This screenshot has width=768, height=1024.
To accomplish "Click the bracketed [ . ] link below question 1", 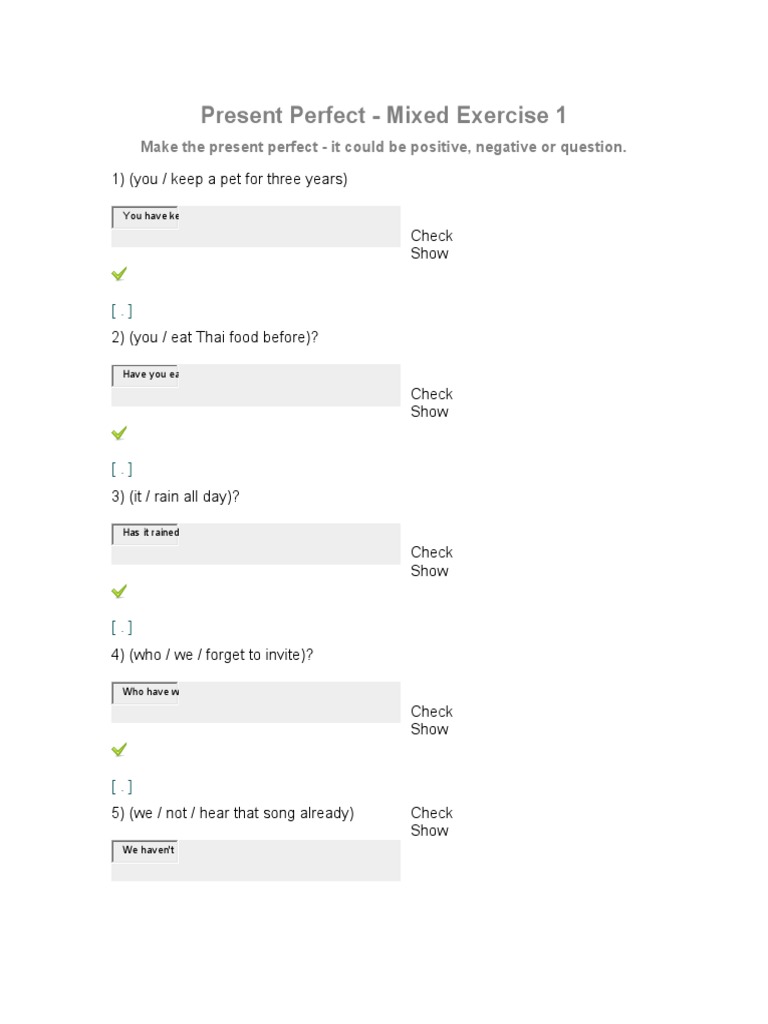I will [x=122, y=311].
